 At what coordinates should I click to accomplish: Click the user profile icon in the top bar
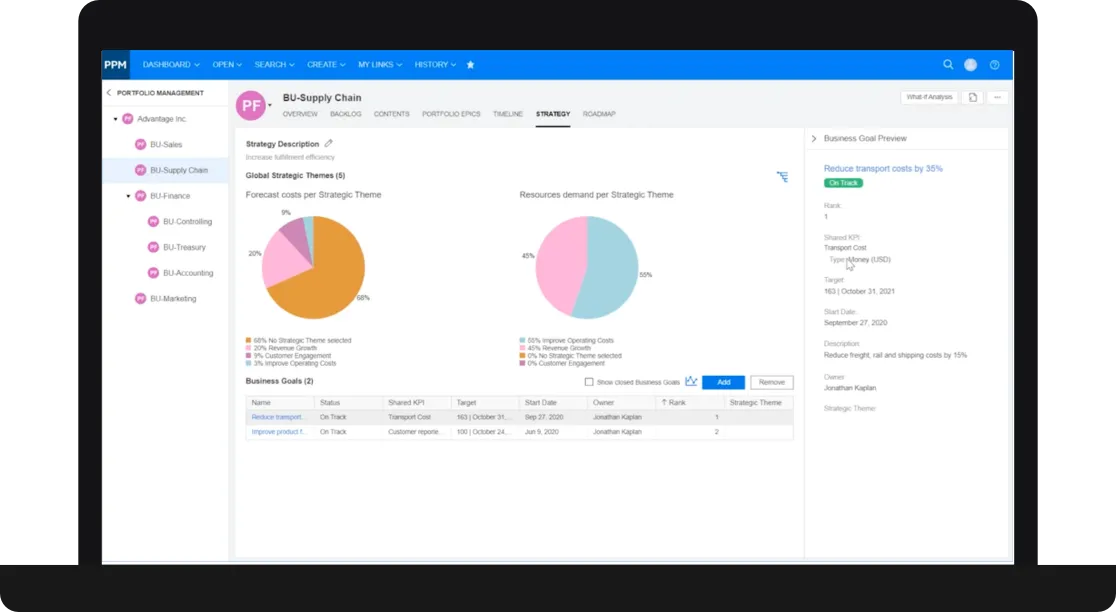pos(970,64)
